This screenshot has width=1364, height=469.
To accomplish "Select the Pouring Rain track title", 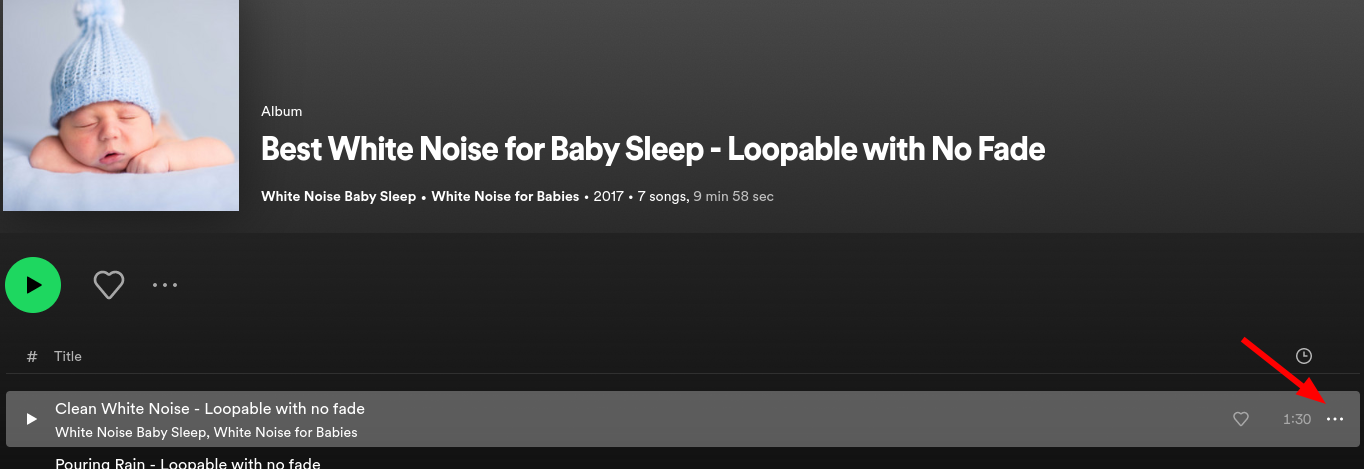I will (x=188, y=463).
